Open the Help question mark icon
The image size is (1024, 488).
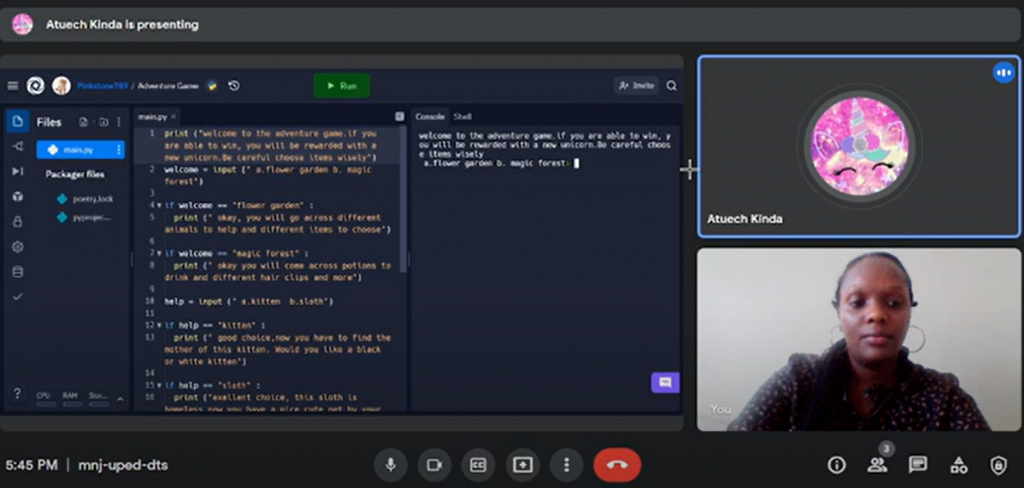coord(18,394)
